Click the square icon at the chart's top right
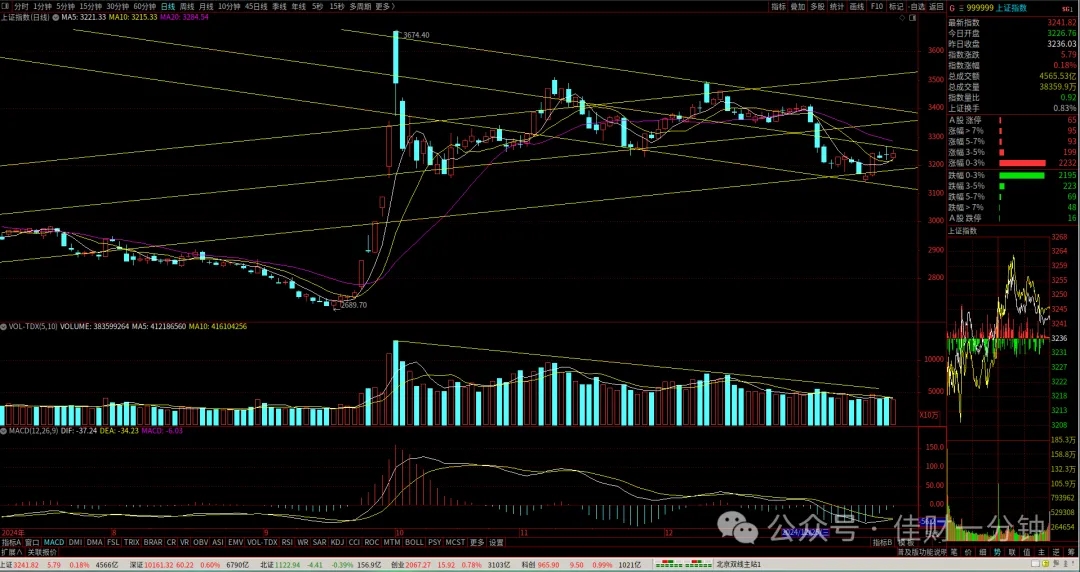1080x572 pixels. pos(913,17)
